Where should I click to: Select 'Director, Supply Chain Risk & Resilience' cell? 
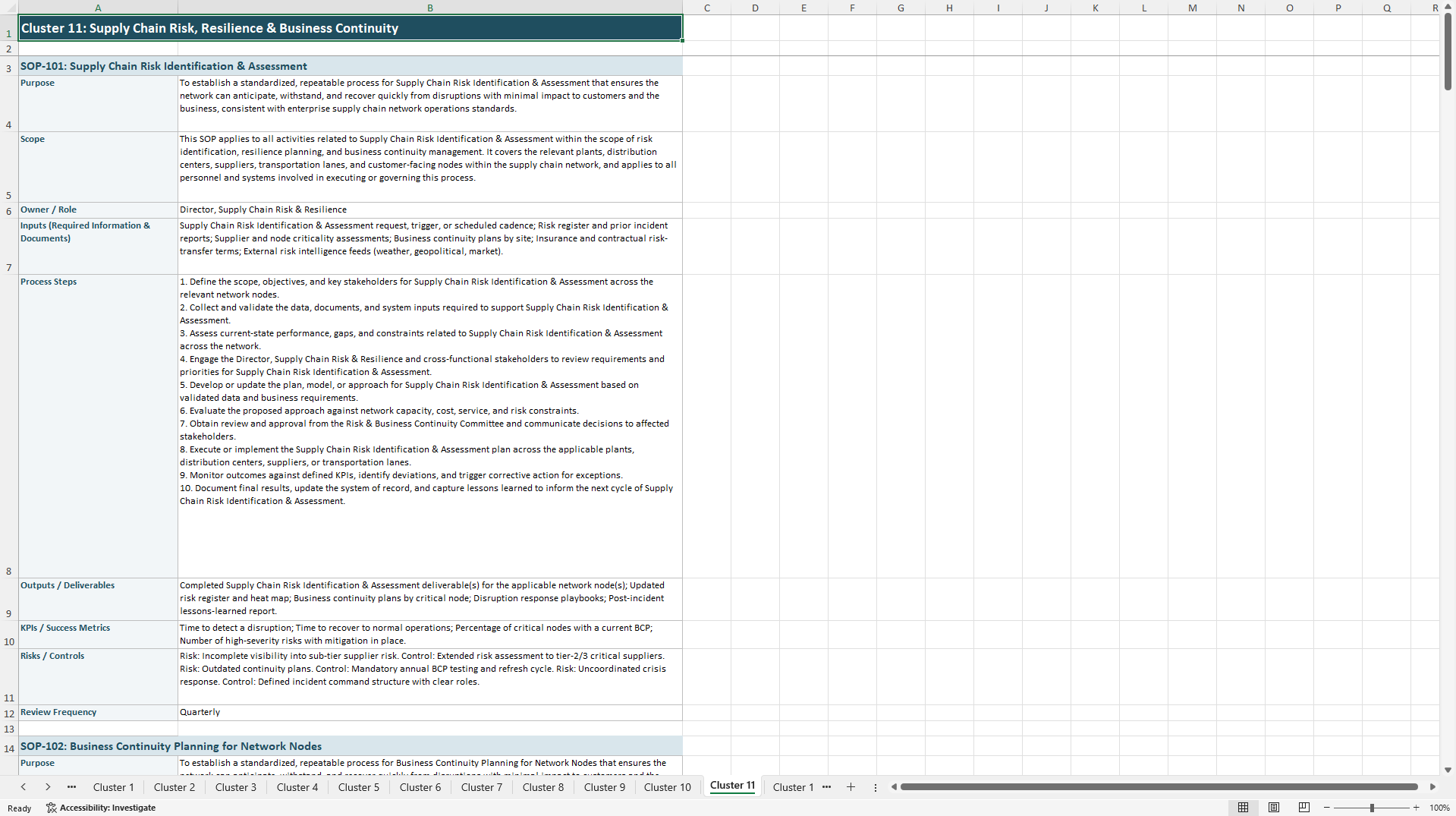point(430,210)
